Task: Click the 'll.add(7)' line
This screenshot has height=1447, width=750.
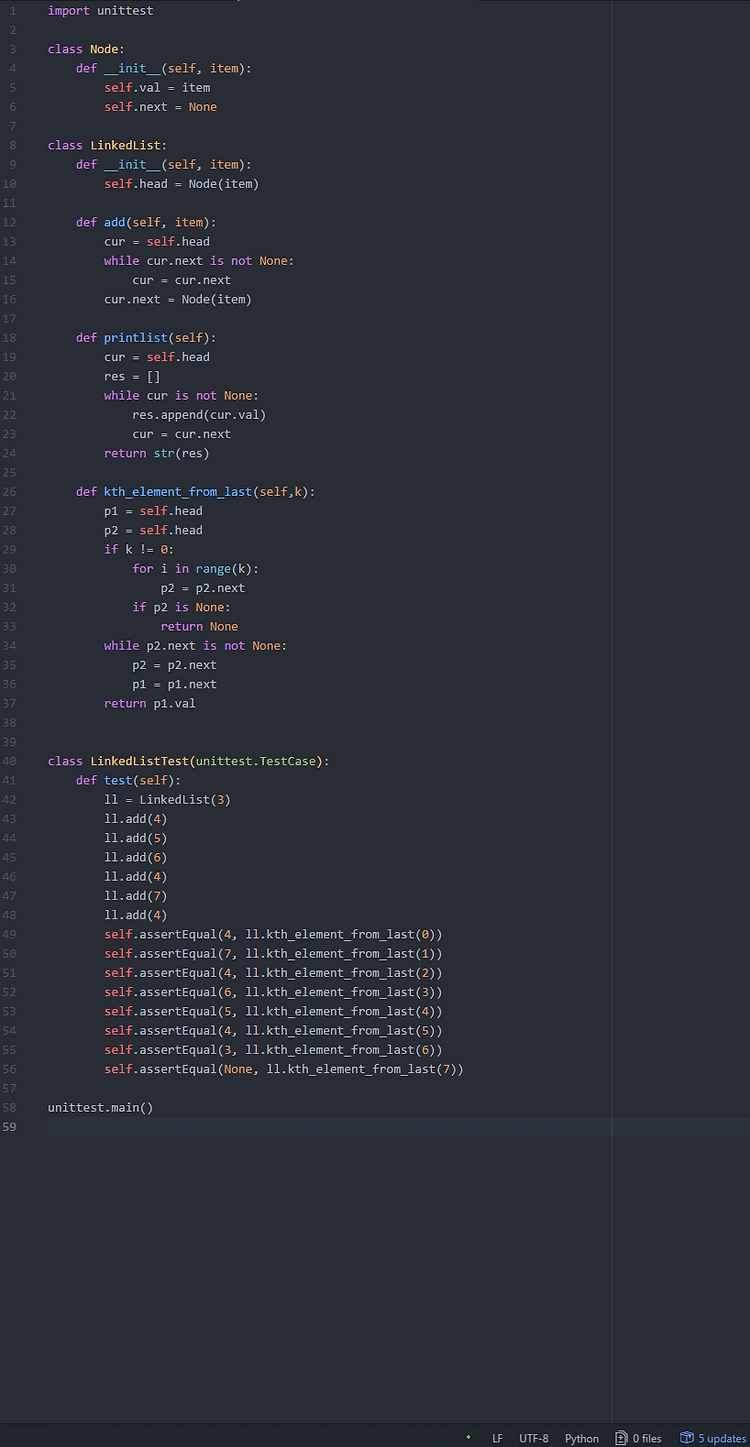Action: 136,896
